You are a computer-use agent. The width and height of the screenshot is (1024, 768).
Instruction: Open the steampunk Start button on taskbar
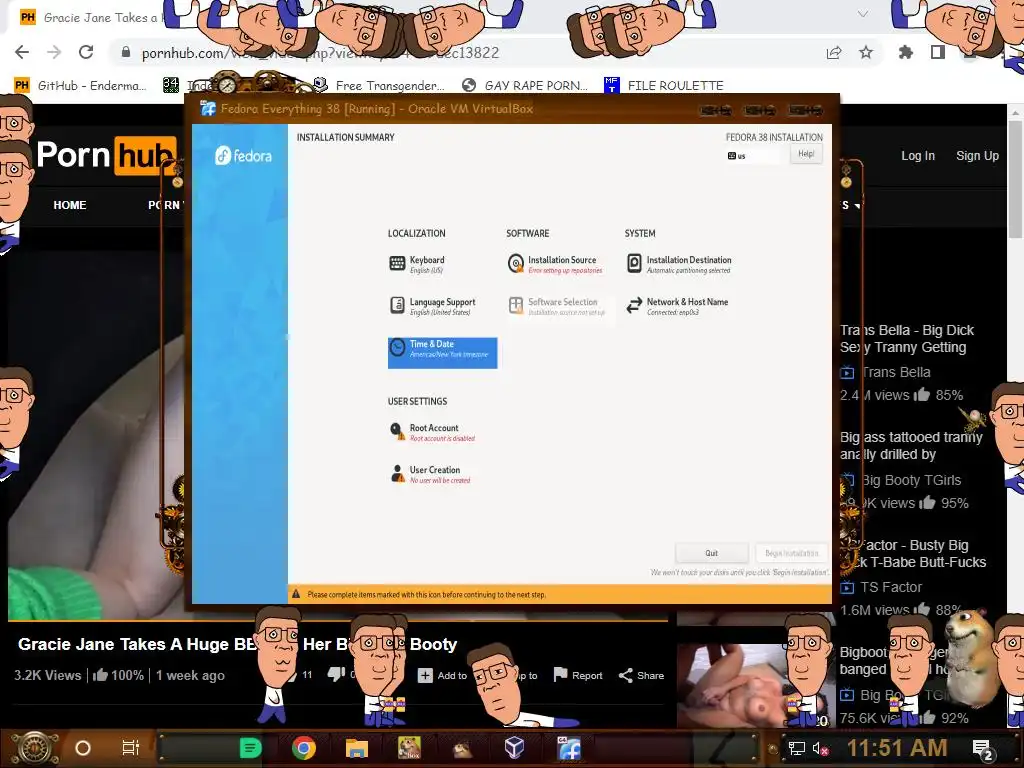35,748
